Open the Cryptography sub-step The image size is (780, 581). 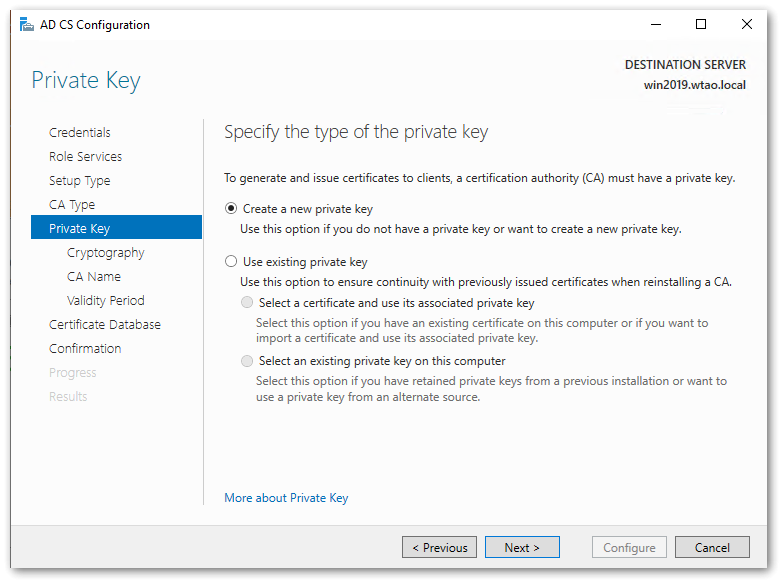pos(106,253)
